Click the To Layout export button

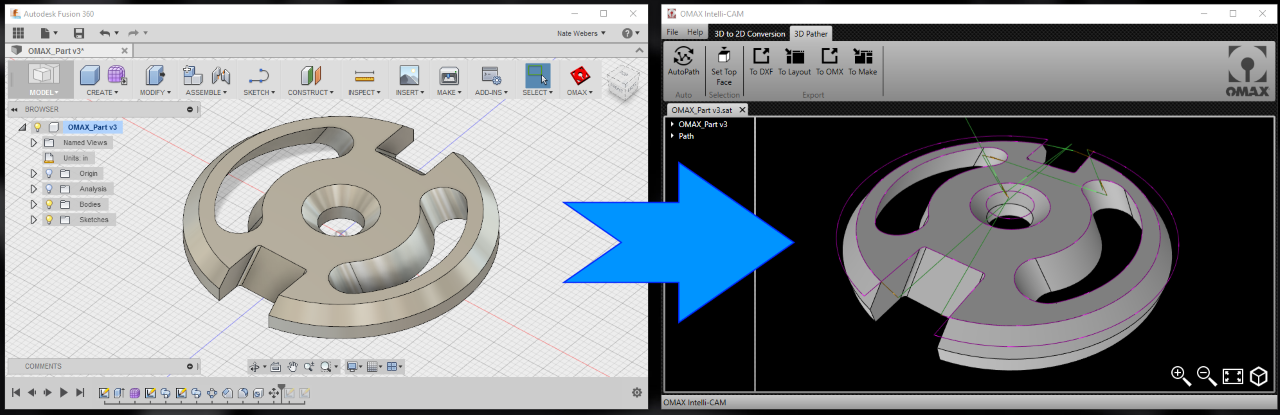tap(795, 63)
